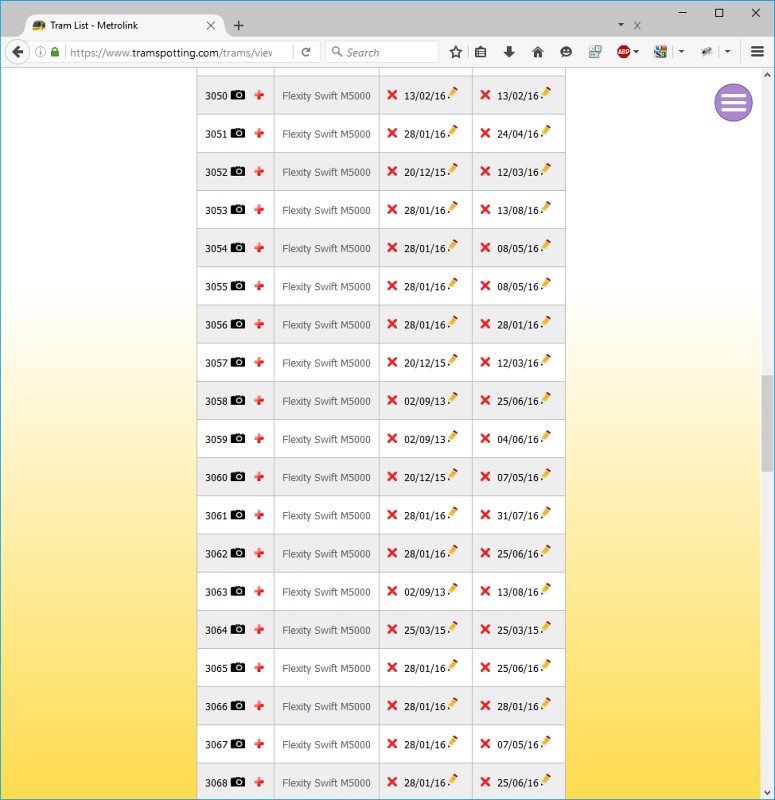Edit first date 20/12/15 of tram 3052

(x=453, y=170)
